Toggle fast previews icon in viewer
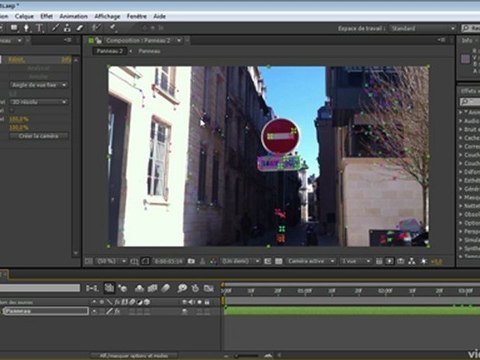 pyautogui.click(x=389, y=261)
